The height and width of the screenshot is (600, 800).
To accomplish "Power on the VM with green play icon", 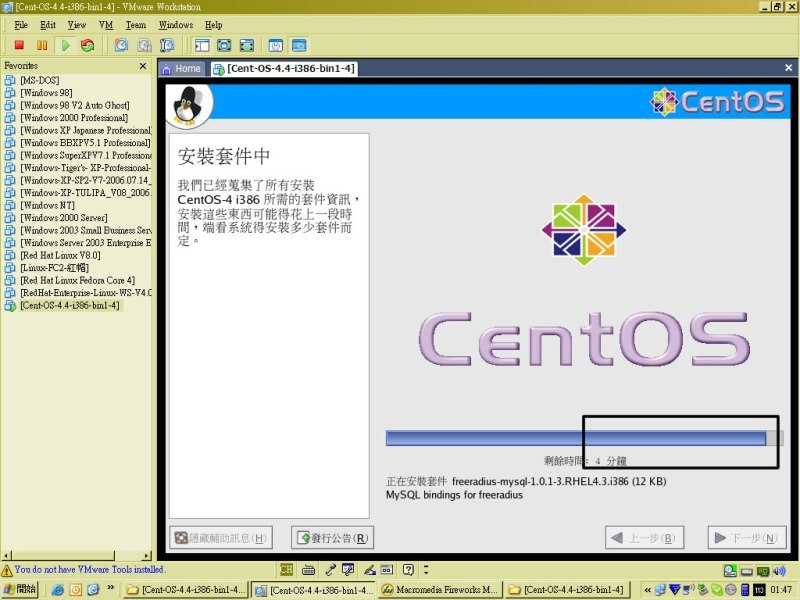I will coord(65,45).
